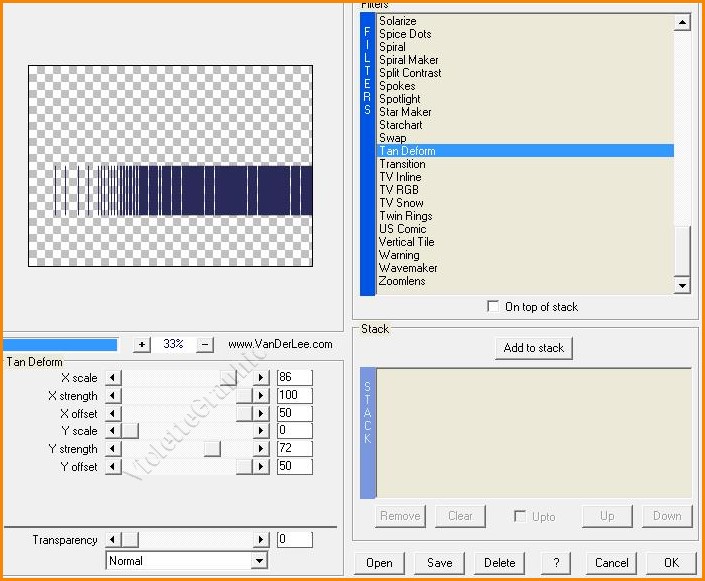705x581 pixels.
Task: Click the X strength left arrow
Action: click(113, 396)
